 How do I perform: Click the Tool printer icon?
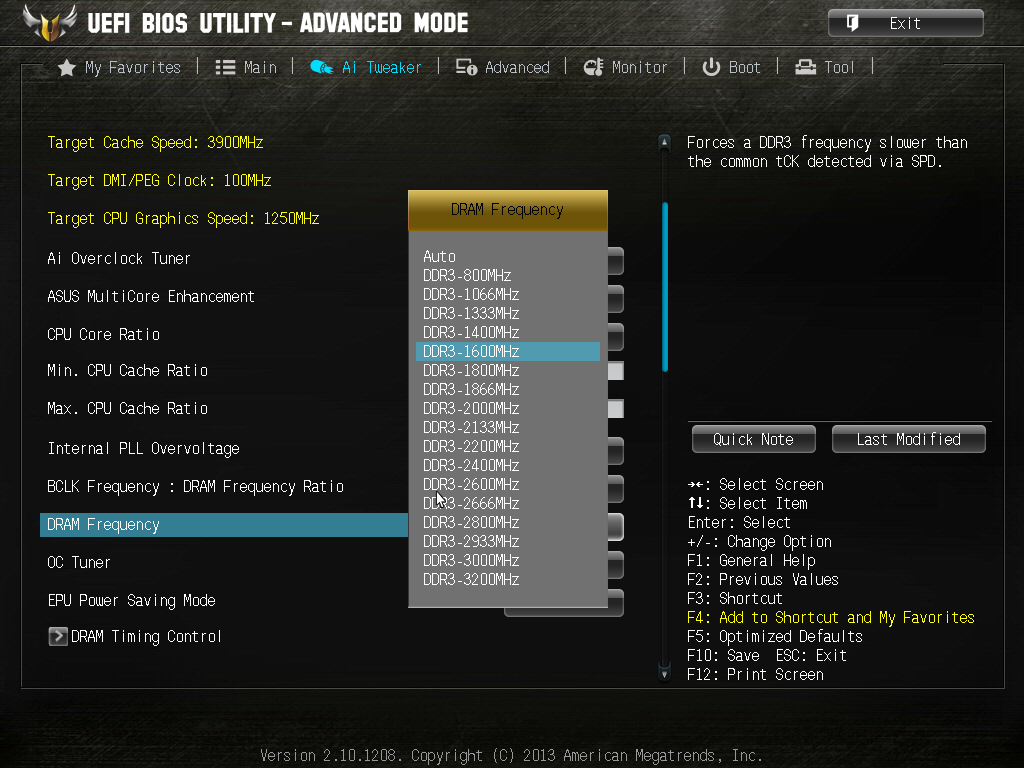click(x=806, y=67)
